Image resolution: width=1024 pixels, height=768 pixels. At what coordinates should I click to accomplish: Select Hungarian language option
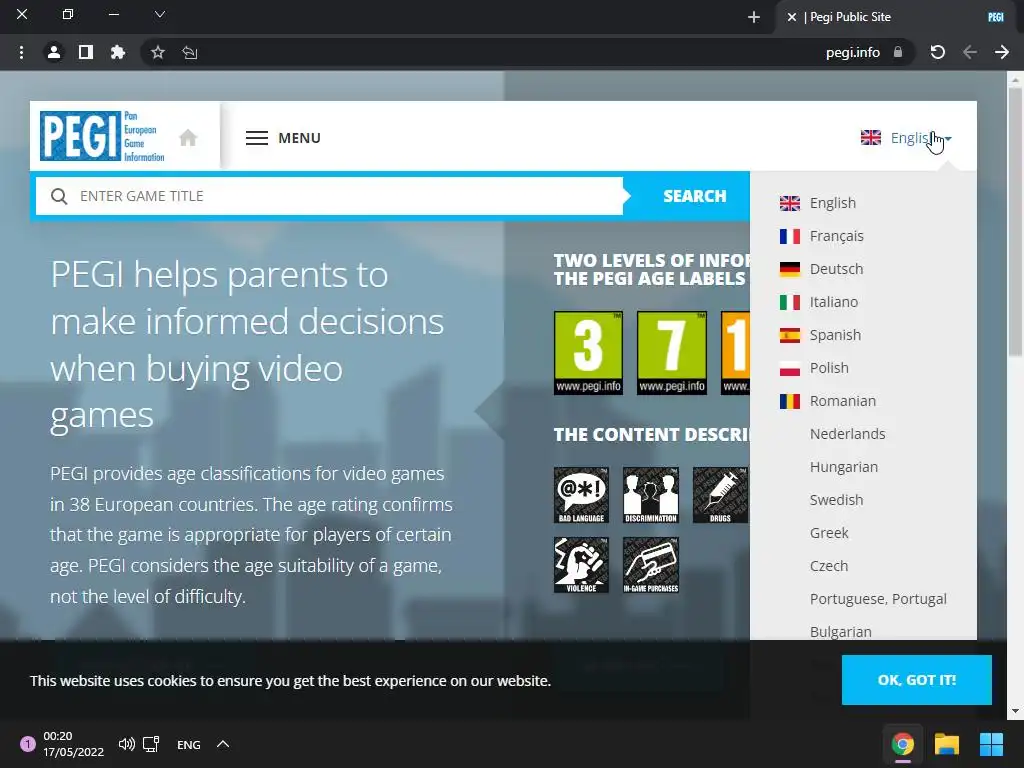click(x=843, y=467)
